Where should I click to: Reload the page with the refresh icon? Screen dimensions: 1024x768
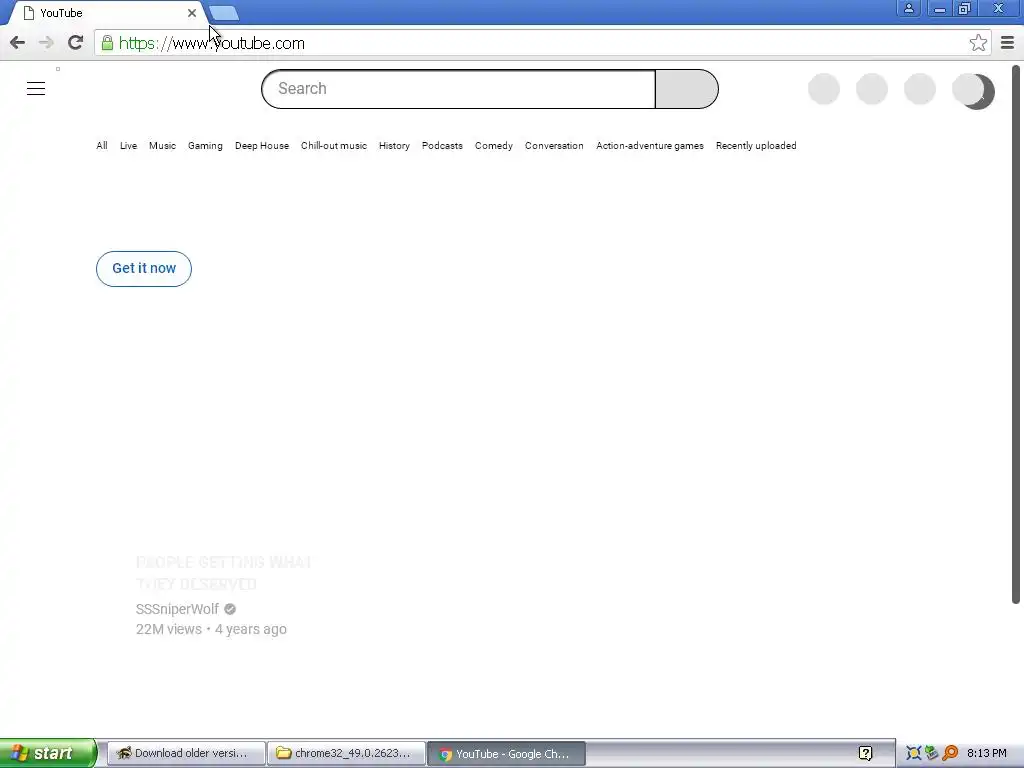[x=75, y=43]
